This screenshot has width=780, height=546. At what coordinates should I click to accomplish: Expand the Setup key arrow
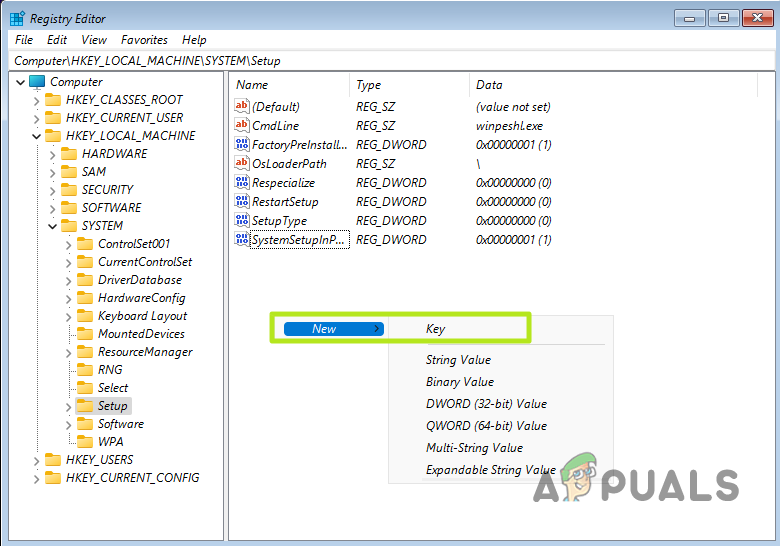pyautogui.click(x=69, y=407)
